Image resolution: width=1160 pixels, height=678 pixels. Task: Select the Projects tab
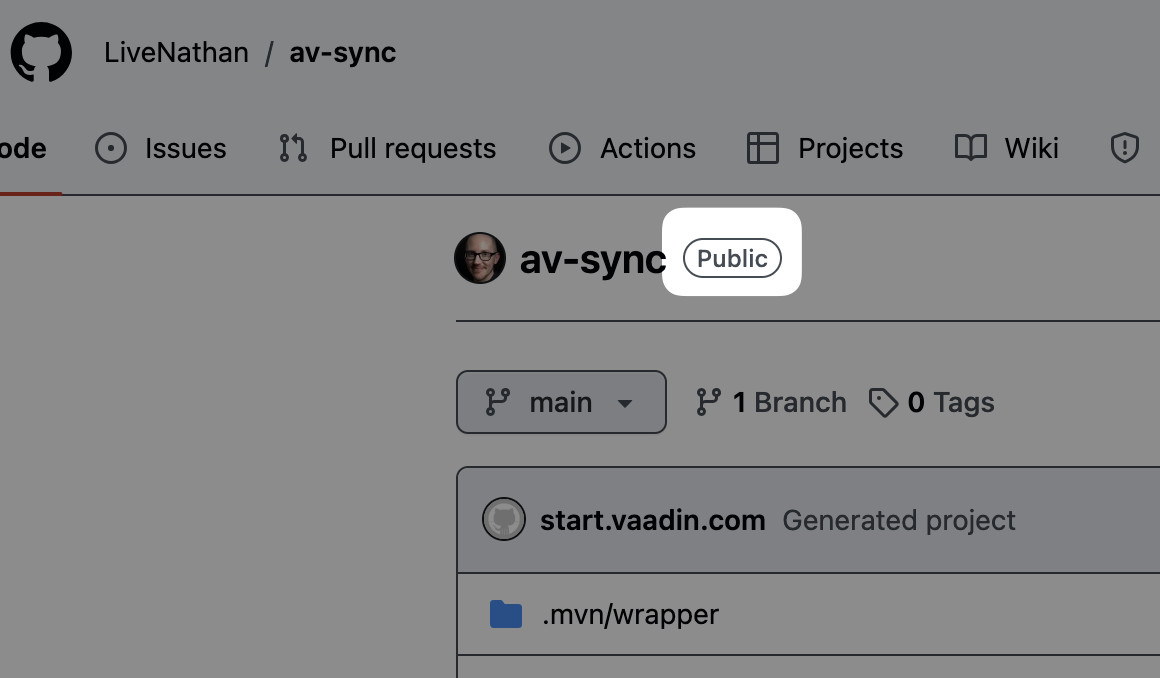click(x=825, y=149)
